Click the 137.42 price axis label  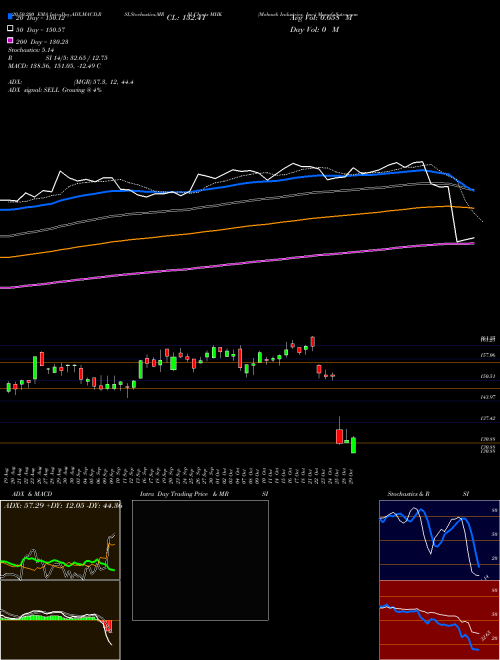pos(488,418)
